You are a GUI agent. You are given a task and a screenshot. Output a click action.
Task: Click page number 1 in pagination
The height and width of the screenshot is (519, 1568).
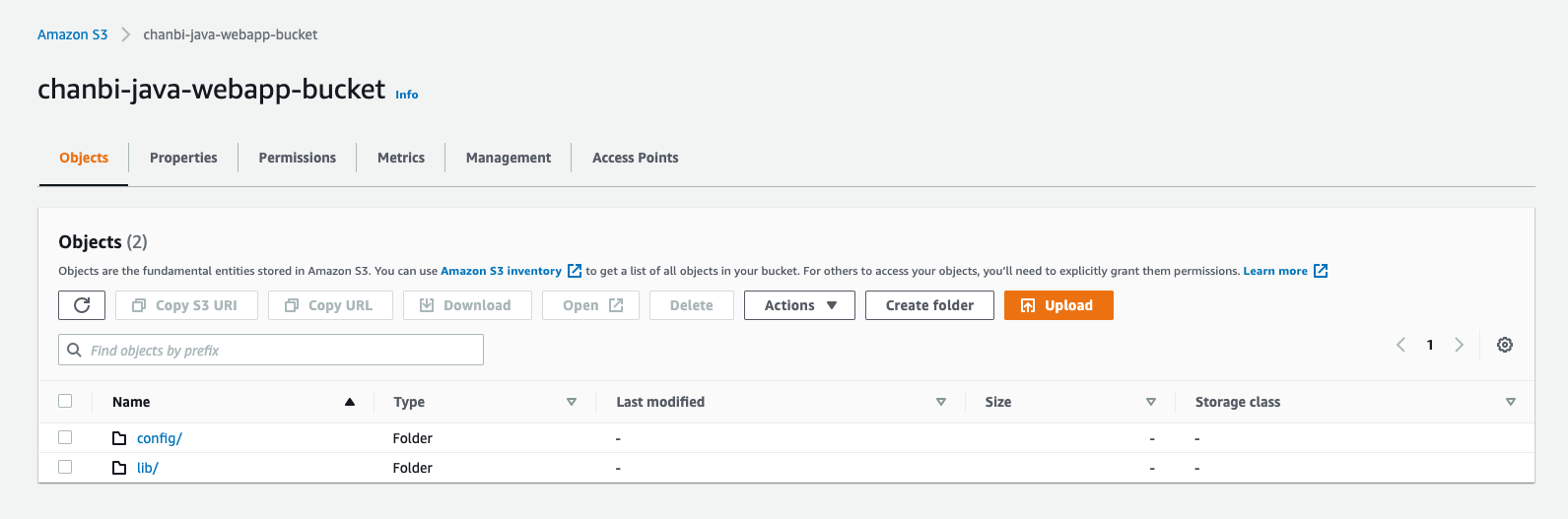coord(1430,345)
